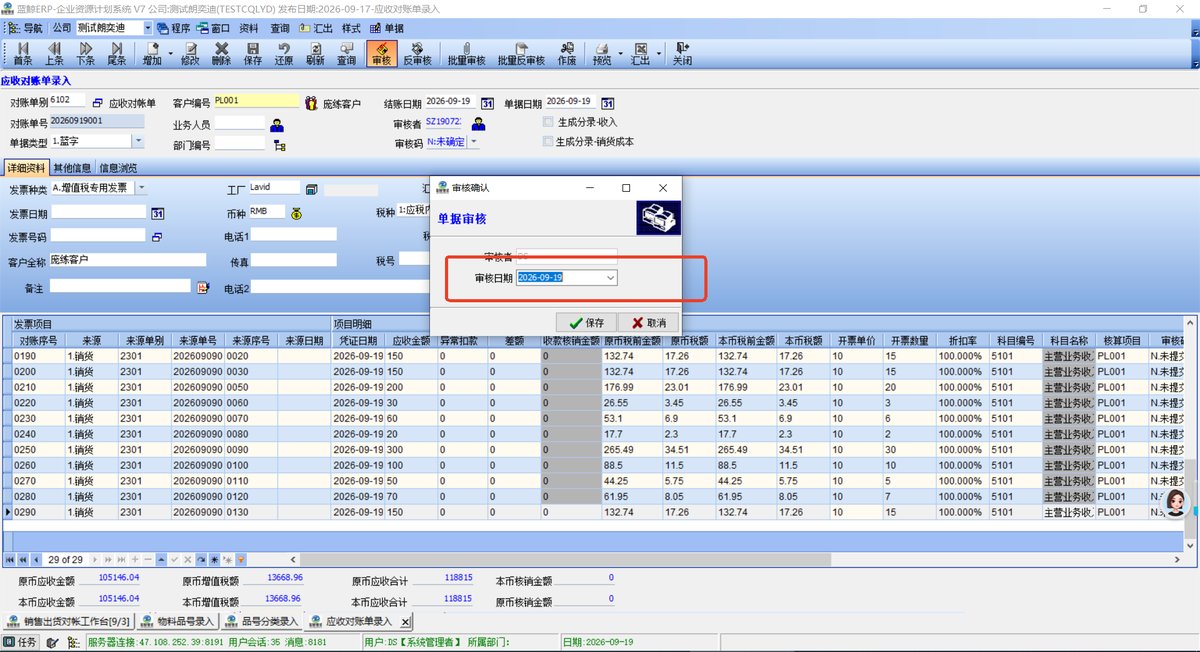Enable 生成分录-销货成本 checkbox
The width and height of the screenshot is (1200, 652).
coord(548,141)
